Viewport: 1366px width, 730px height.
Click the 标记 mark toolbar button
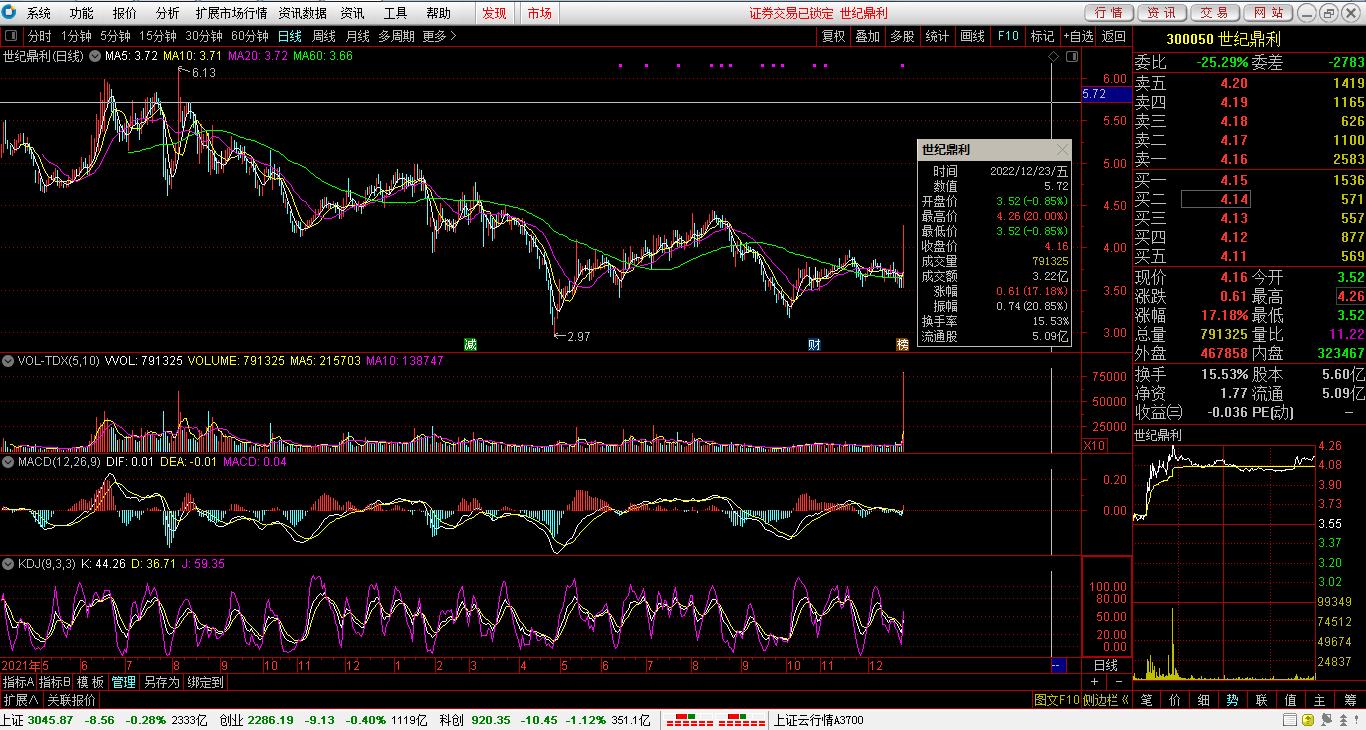tap(1042, 36)
